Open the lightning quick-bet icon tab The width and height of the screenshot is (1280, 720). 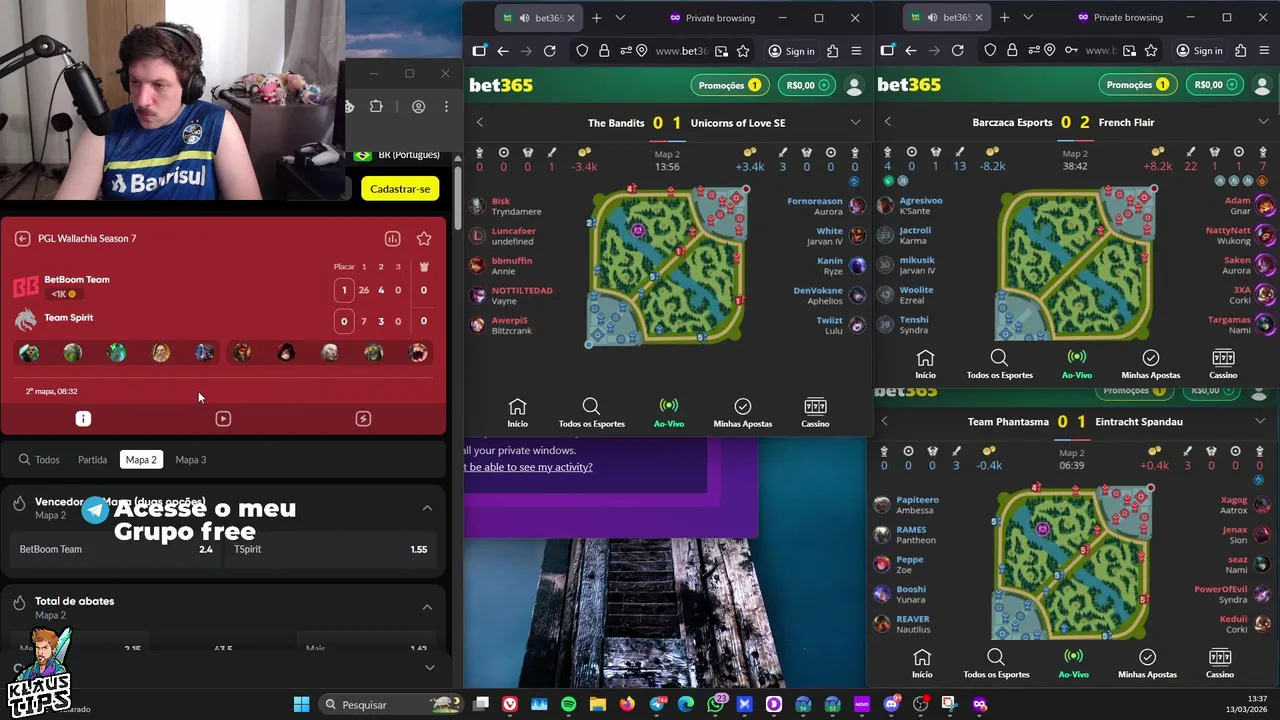coord(363,419)
